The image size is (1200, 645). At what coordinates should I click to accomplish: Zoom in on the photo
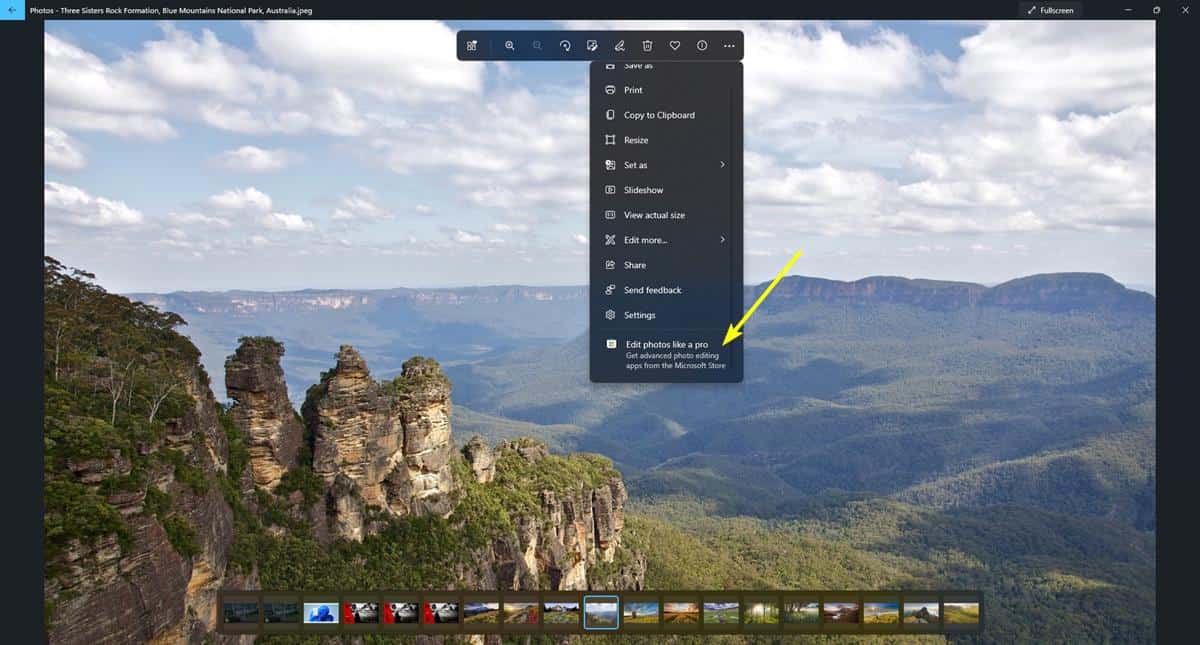(x=510, y=46)
